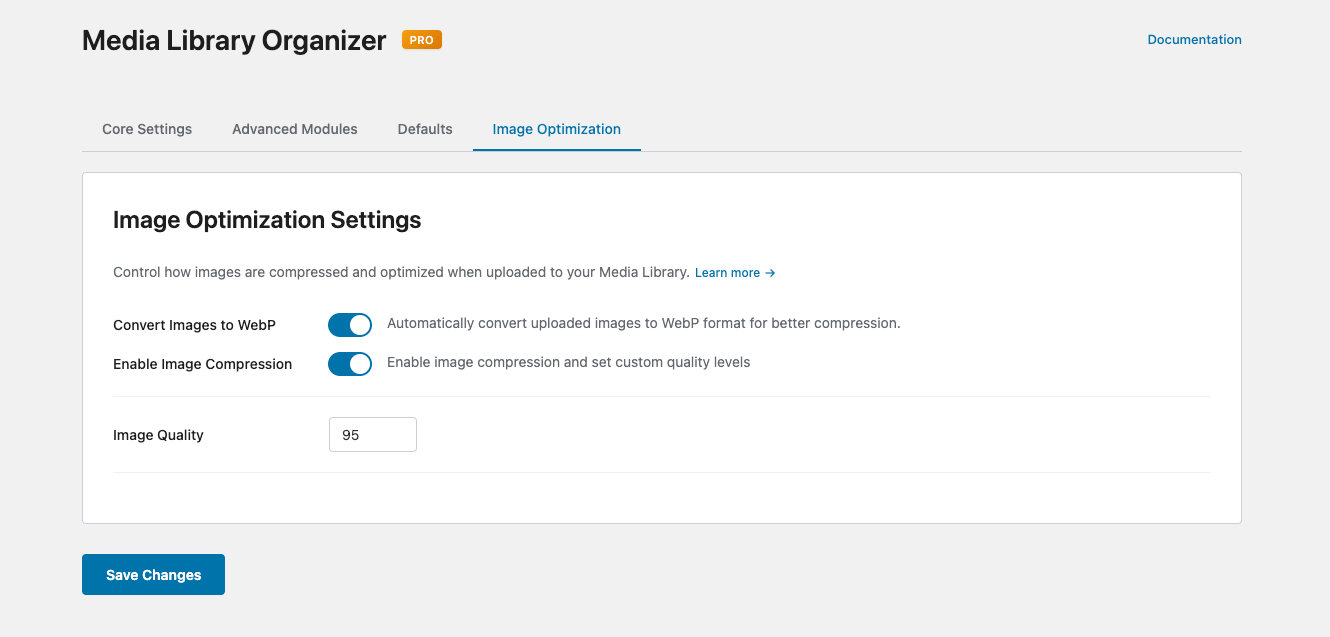Image resolution: width=1330 pixels, height=637 pixels.
Task: Focus the Image Quality number field
Action: click(372, 435)
